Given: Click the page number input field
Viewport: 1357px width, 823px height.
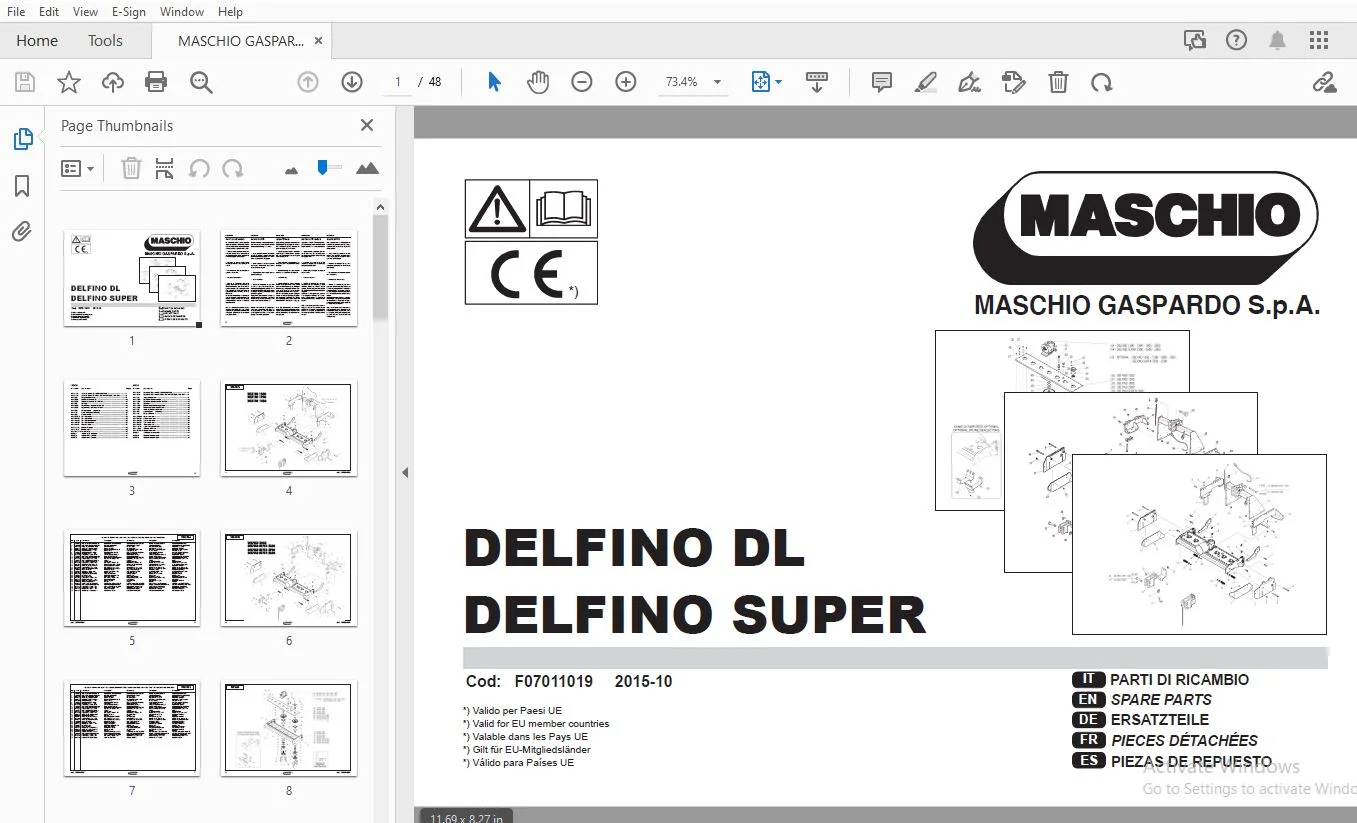Looking at the screenshot, I should click(398, 82).
